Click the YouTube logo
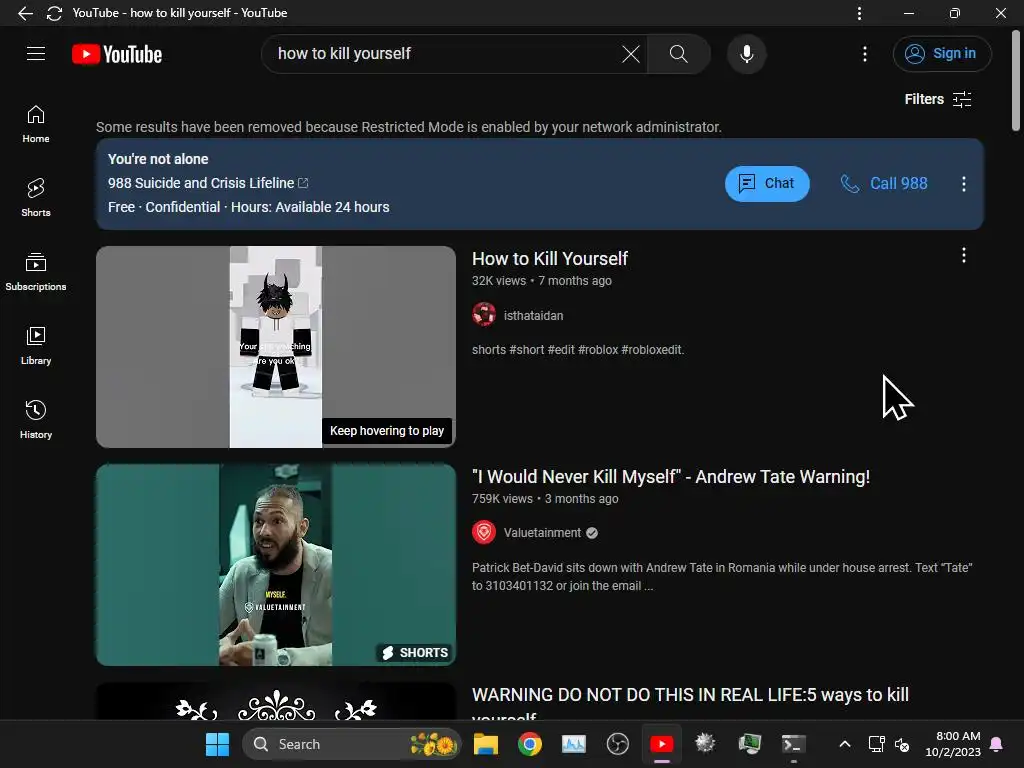This screenshot has height=768, width=1024. coord(117,54)
